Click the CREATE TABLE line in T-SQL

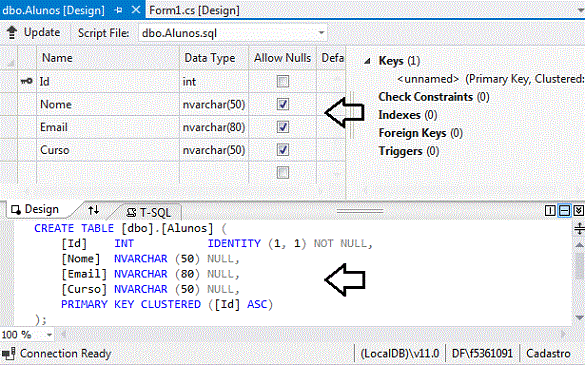pyautogui.click(x=130, y=228)
